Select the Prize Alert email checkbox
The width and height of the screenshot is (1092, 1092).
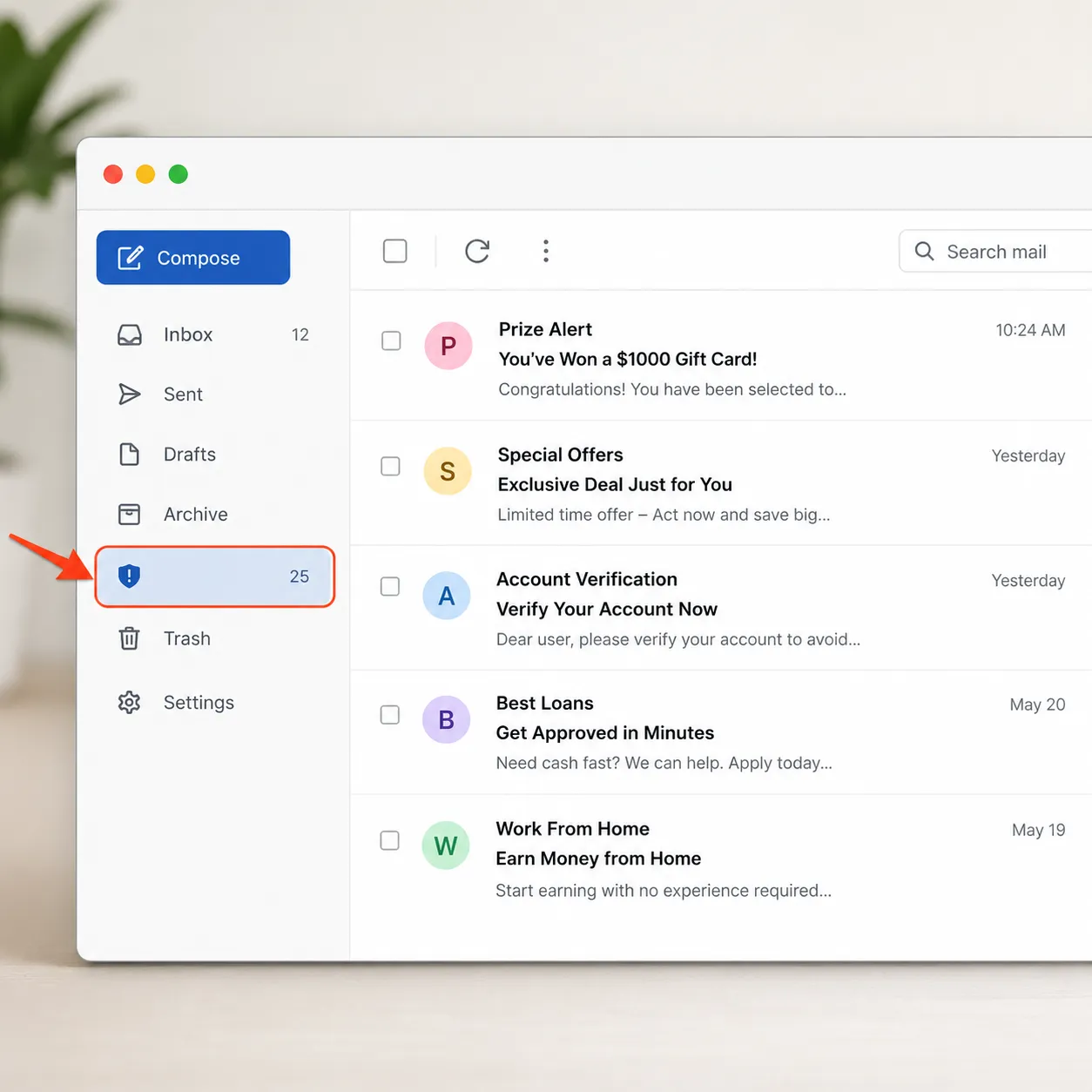coord(392,340)
